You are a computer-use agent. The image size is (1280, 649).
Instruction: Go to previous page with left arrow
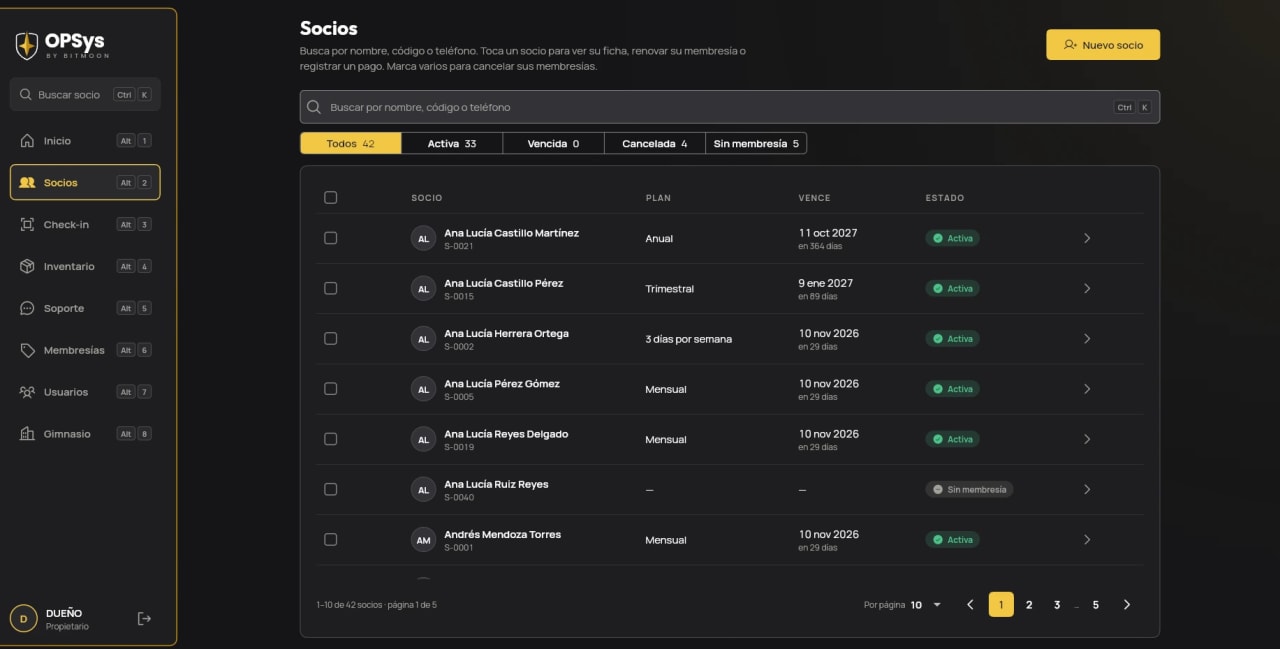tap(970, 605)
